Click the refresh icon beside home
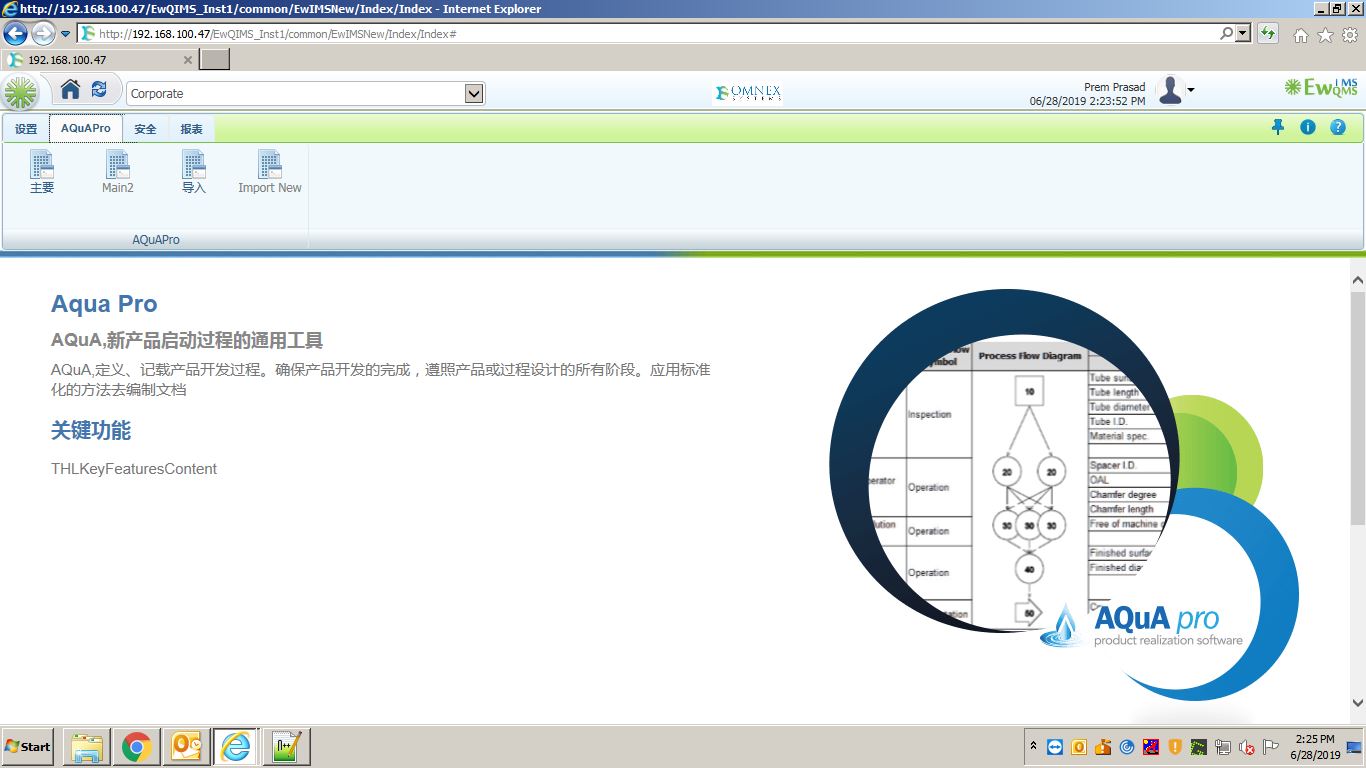Image resolution: width=1366 pixels, height=768 pixels. point(99,90)
